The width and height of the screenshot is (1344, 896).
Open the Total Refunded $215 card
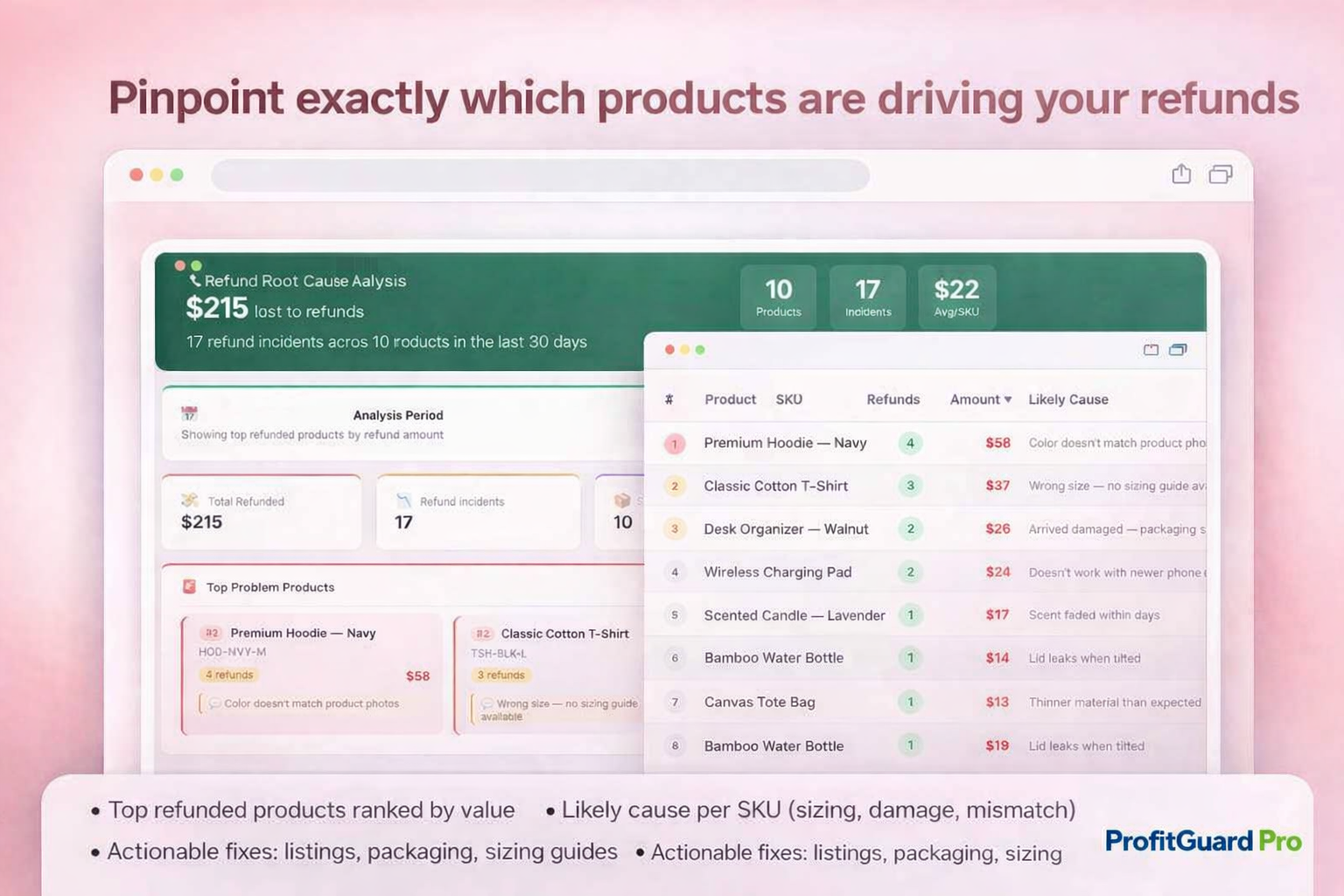(262, 513)
